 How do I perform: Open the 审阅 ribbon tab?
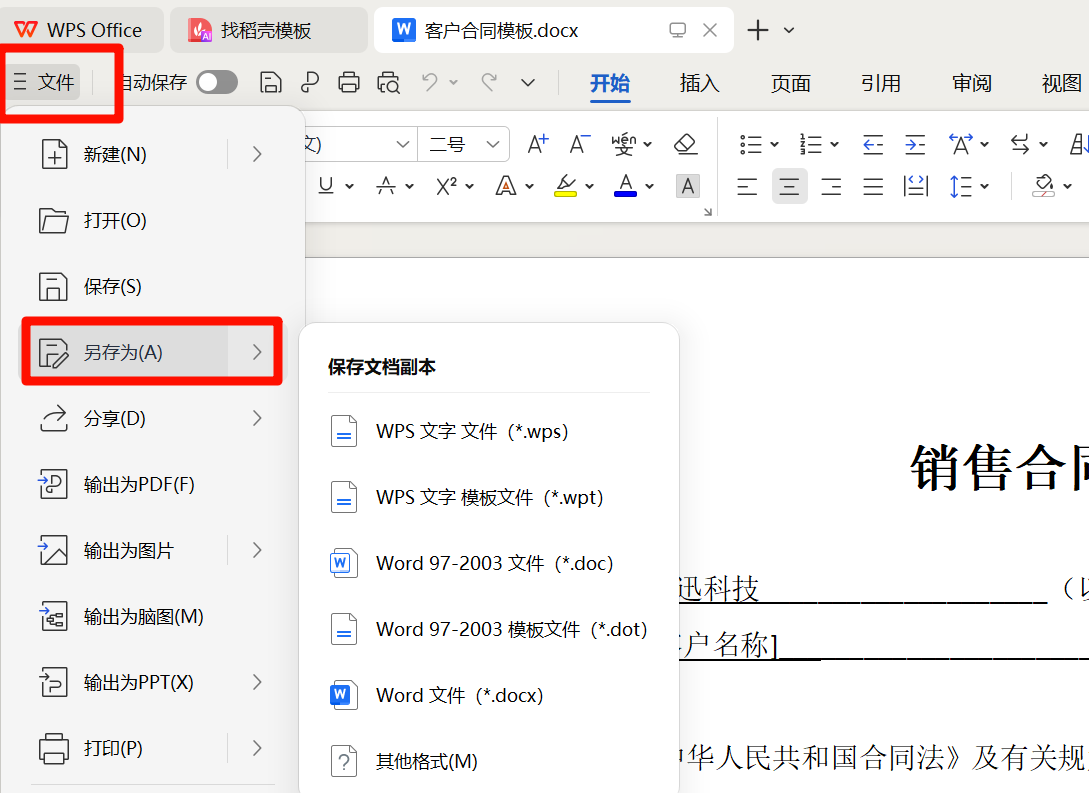coord(970,83)
